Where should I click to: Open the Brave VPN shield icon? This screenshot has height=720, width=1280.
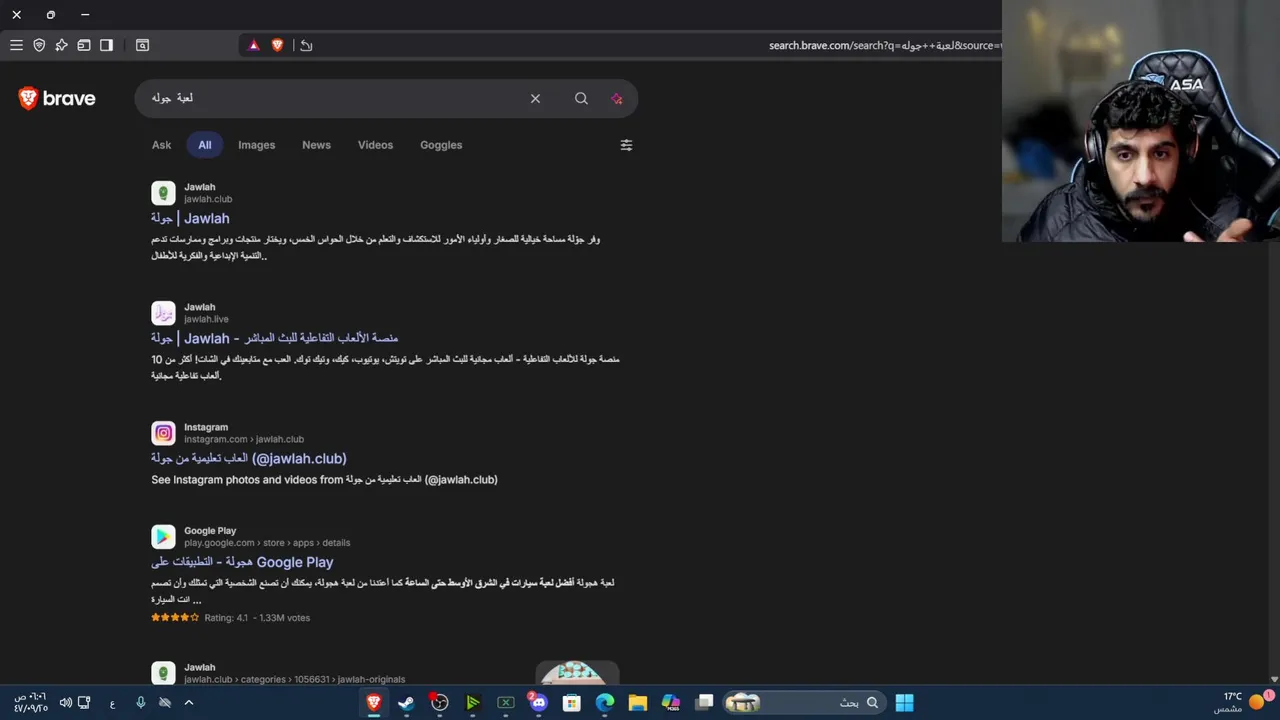coord(39,45)
